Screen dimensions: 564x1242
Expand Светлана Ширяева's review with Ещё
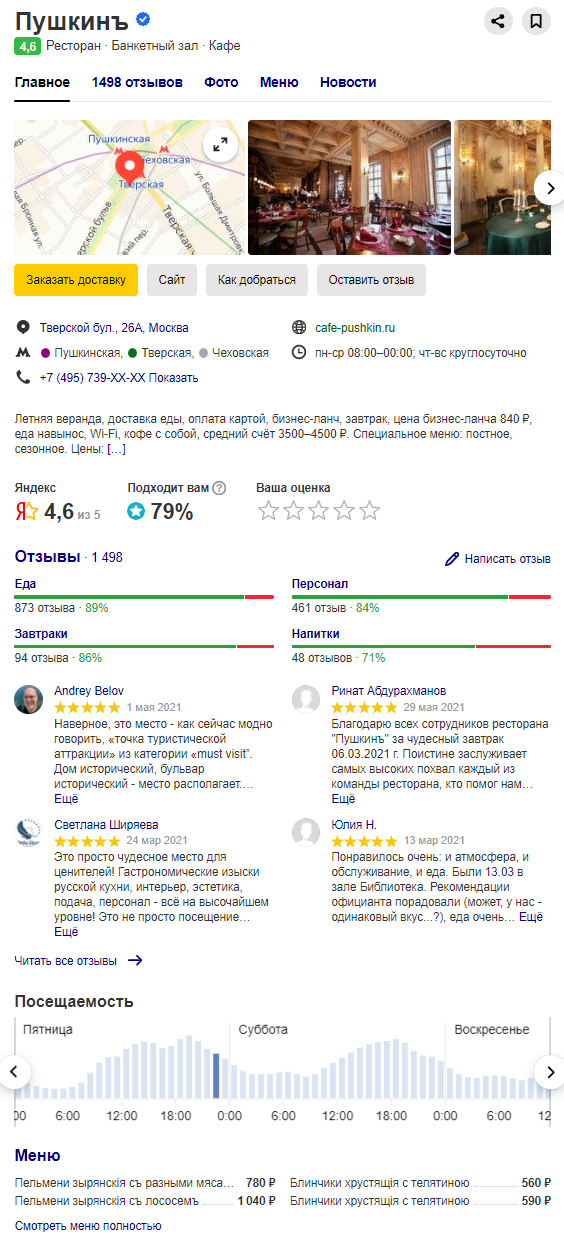pyautogui.click(x=65, y=932)
